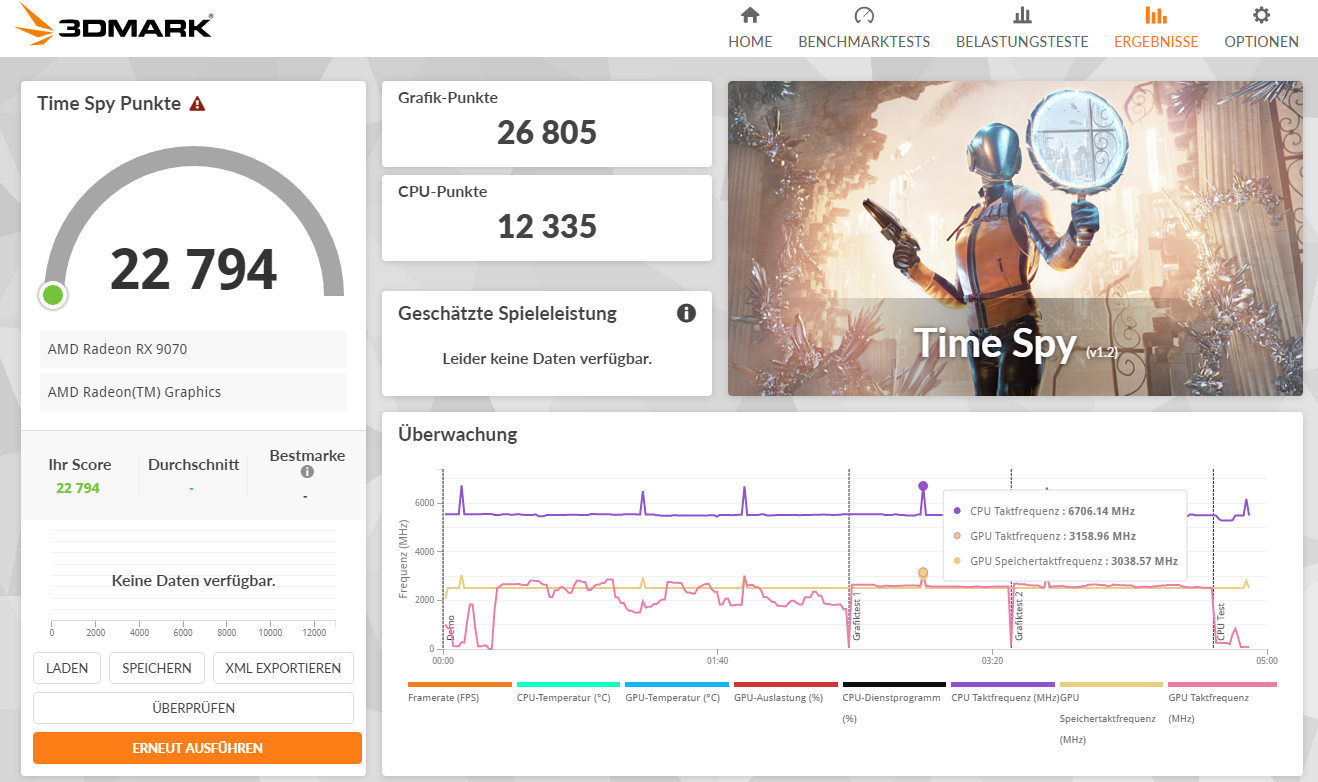1318x782 pixels.
Task: Click the Optionen gear icon
Action: pyautogui.click(x=1262, y=15)
